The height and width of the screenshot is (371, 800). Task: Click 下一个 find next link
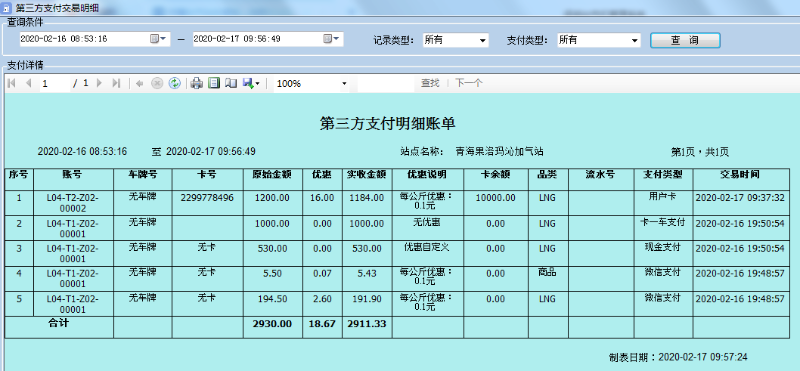[468, 83]
